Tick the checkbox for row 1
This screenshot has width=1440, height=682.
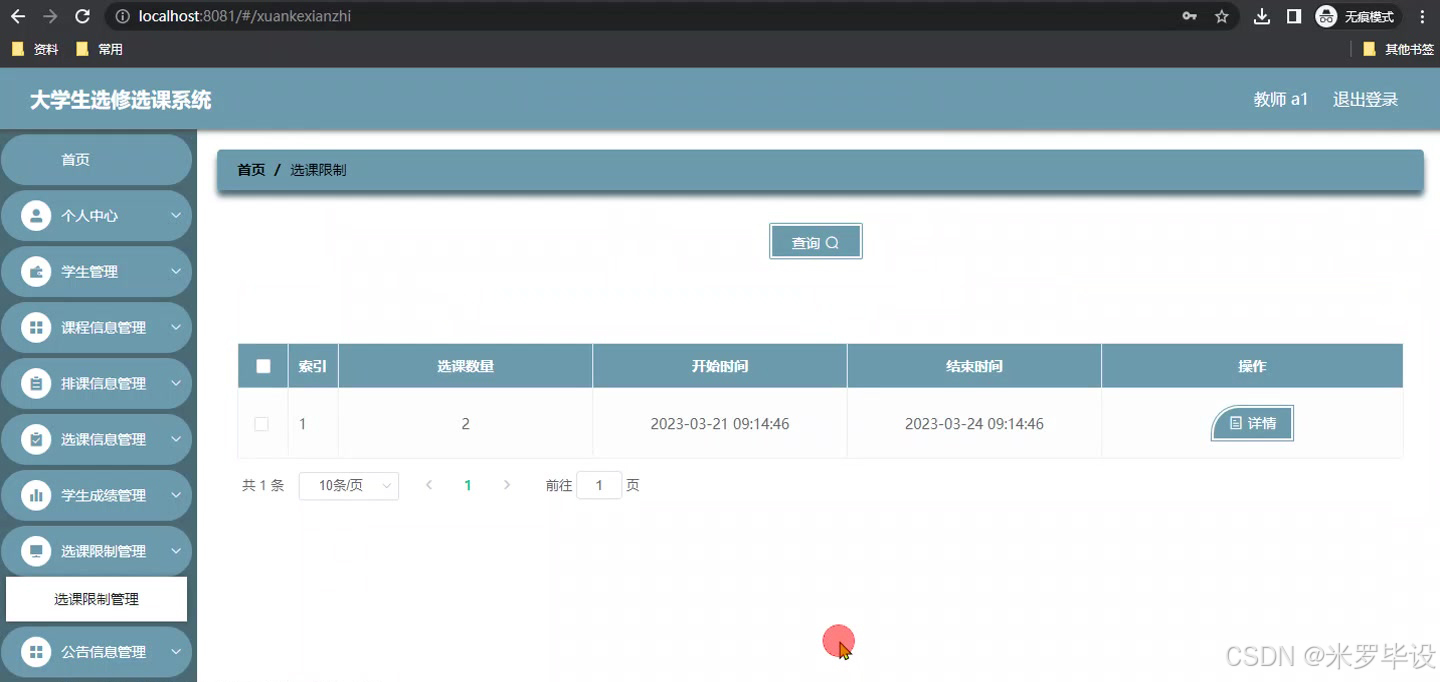pos(262,424)
